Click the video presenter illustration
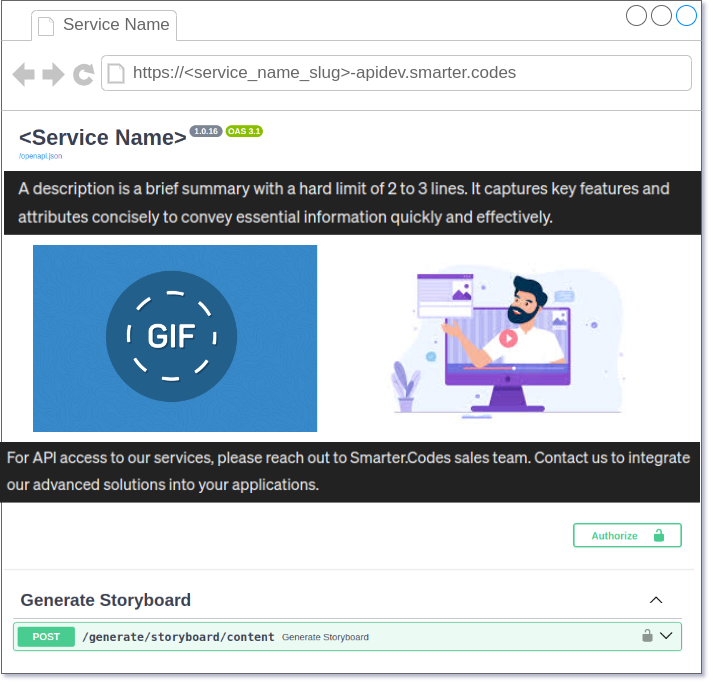 508,342
